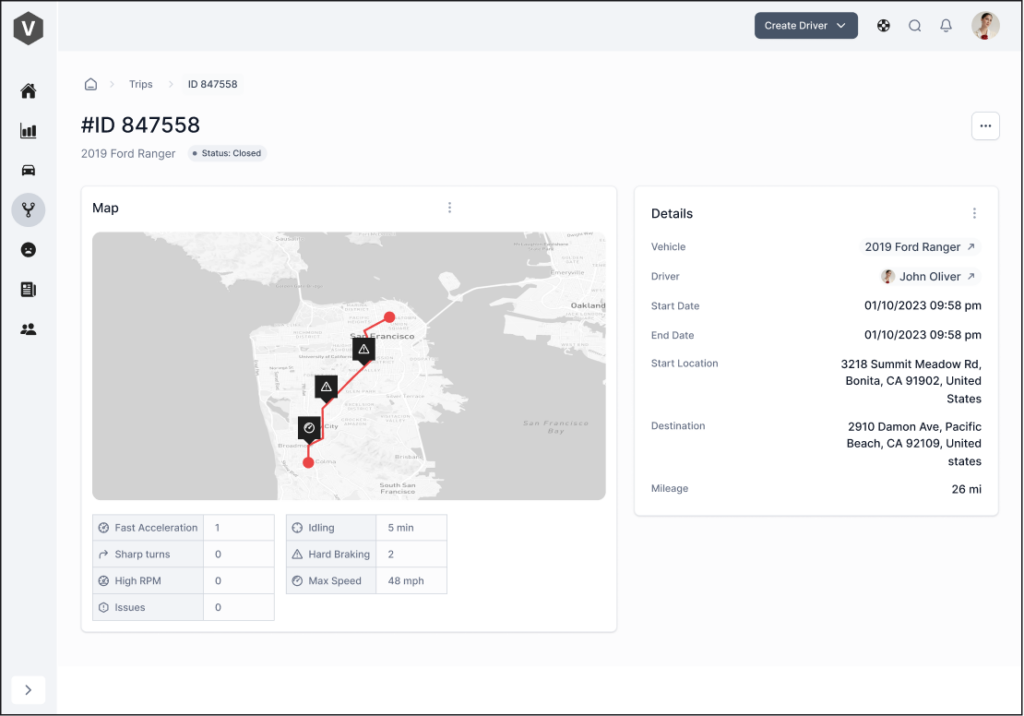Click the sad face issues icon
Screen dimensions: 1024x716
(x=28, y=250)
